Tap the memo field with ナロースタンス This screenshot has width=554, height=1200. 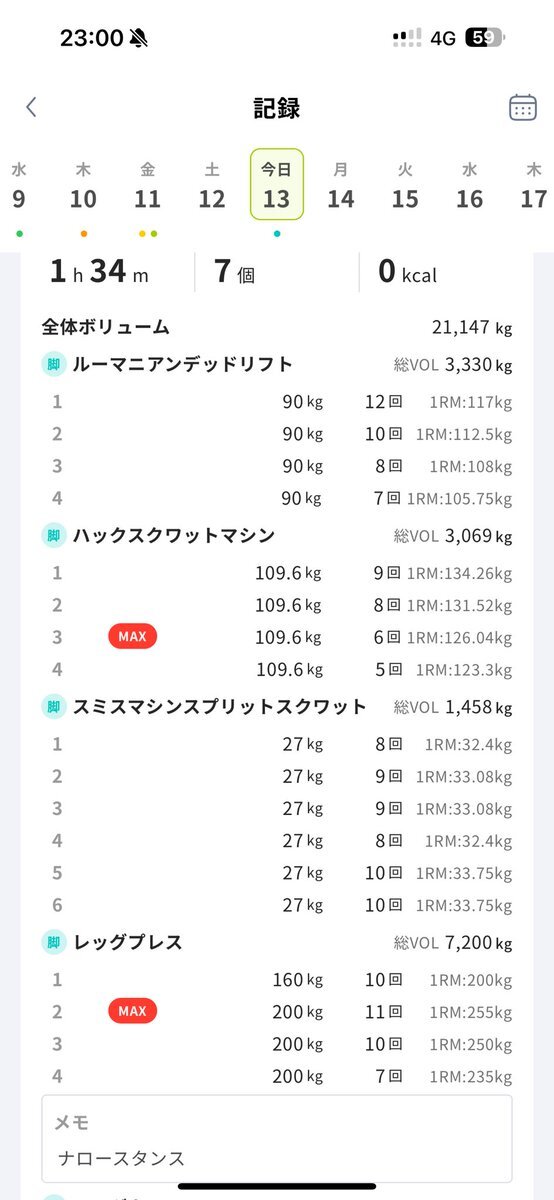(277, 1139)
